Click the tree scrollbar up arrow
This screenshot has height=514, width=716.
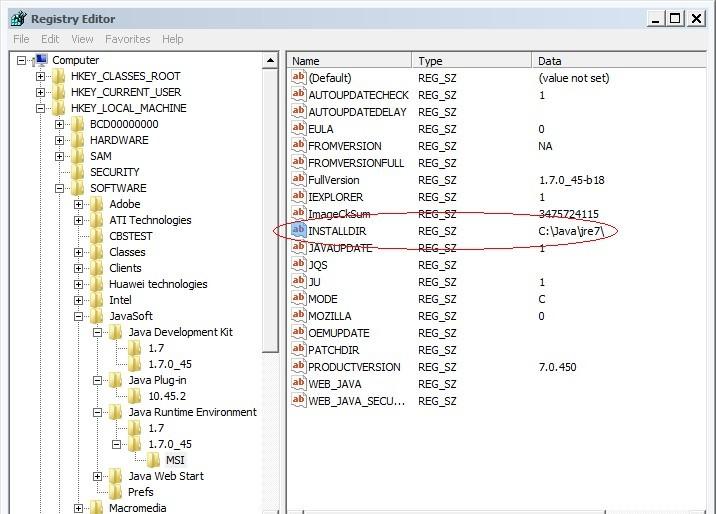pyautogui.click(x=270, y=60)
